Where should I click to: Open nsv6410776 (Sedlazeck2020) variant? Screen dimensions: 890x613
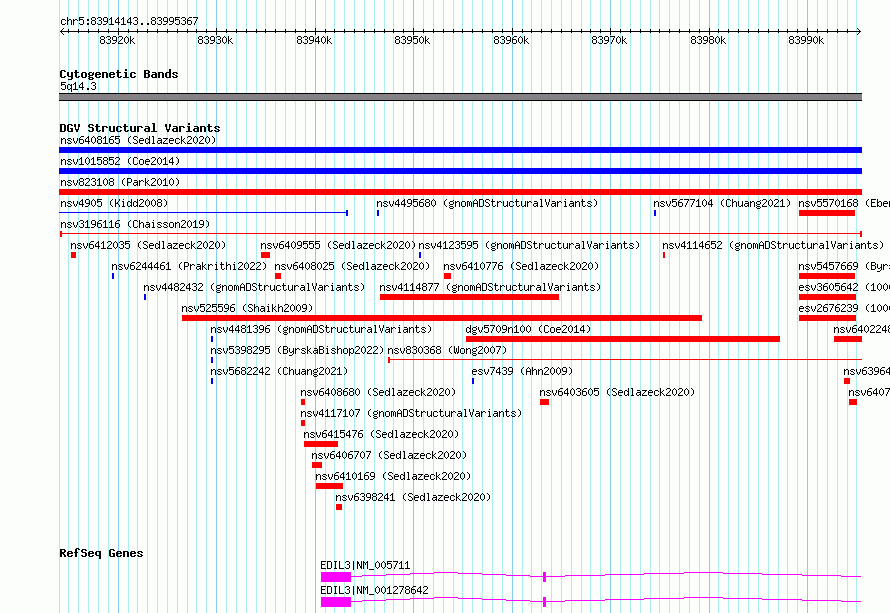pyautogui.click(x=521, y=266)
